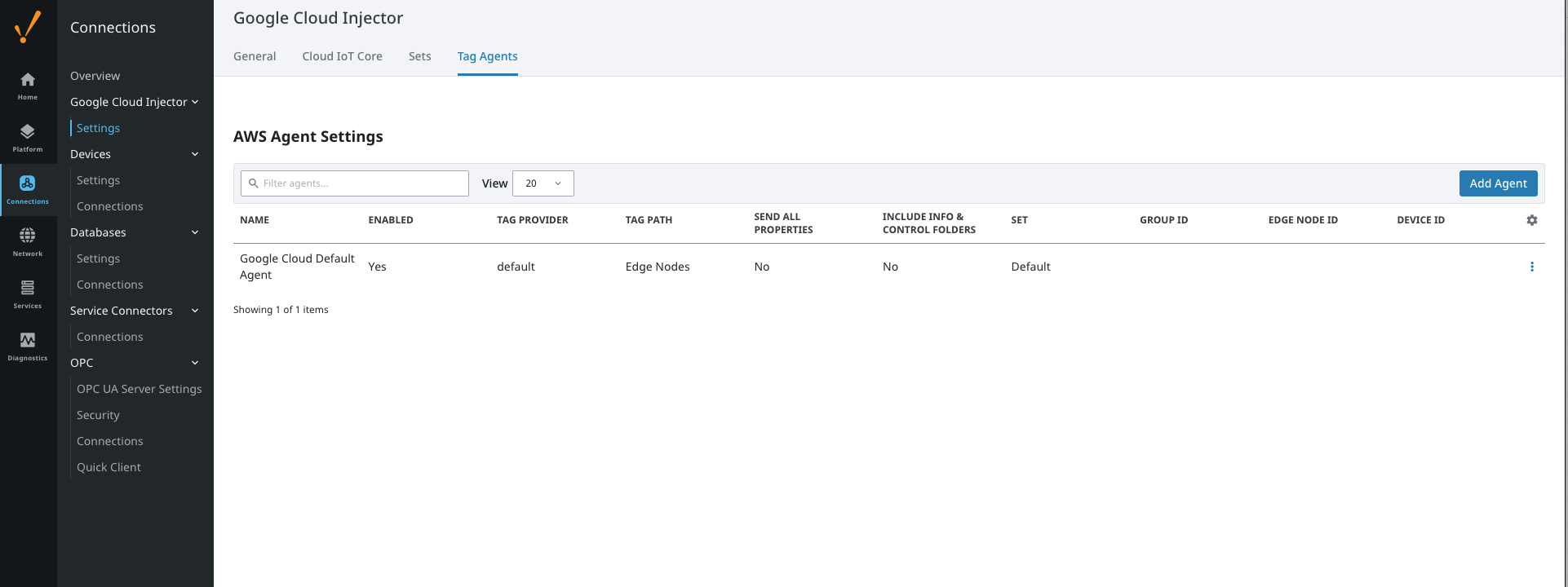The image size is (1568, 587).
Task: Click the Add Agent button
Action: pos(1497,183)
